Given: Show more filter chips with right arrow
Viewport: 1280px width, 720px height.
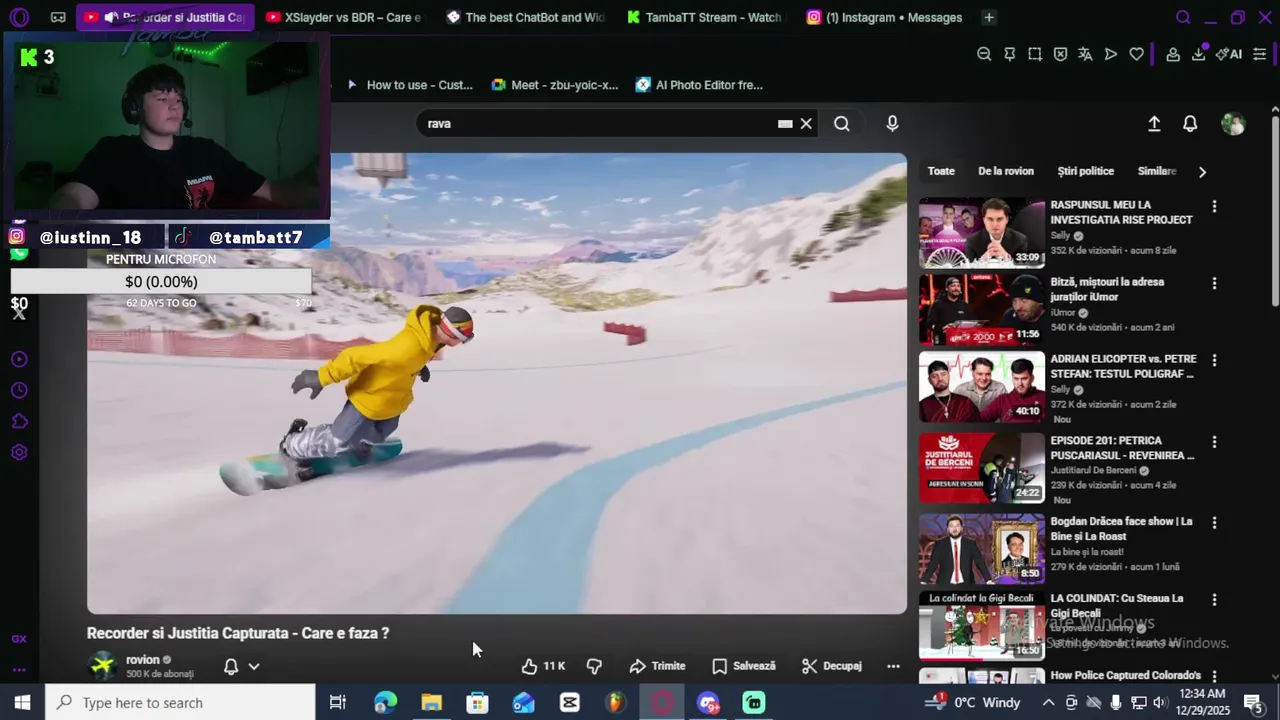Looking at the screenshot, I should pyautogui.click(x=1202, y=172).
